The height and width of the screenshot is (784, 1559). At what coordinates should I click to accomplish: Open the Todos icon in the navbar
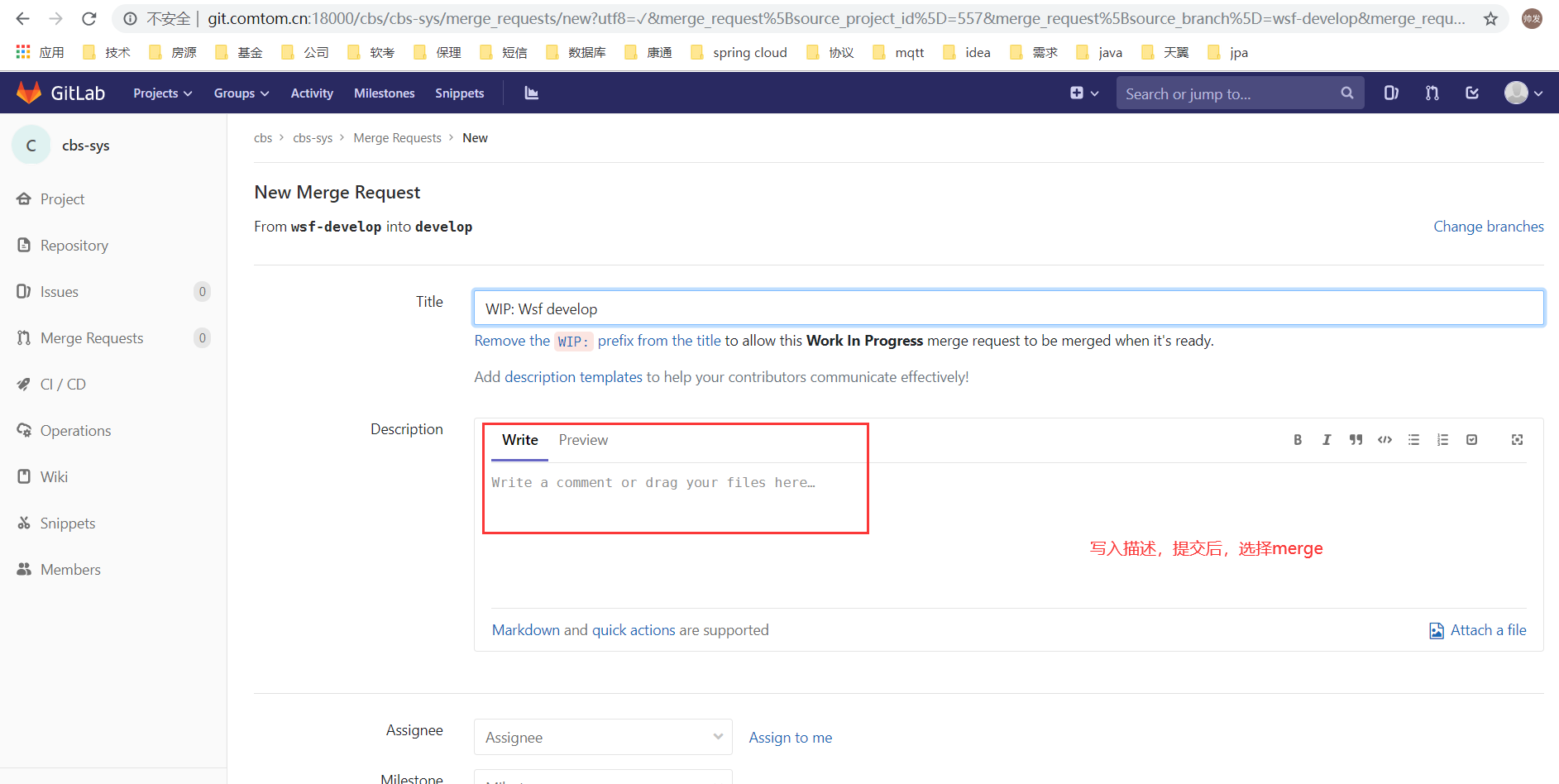coord(1471,93)
